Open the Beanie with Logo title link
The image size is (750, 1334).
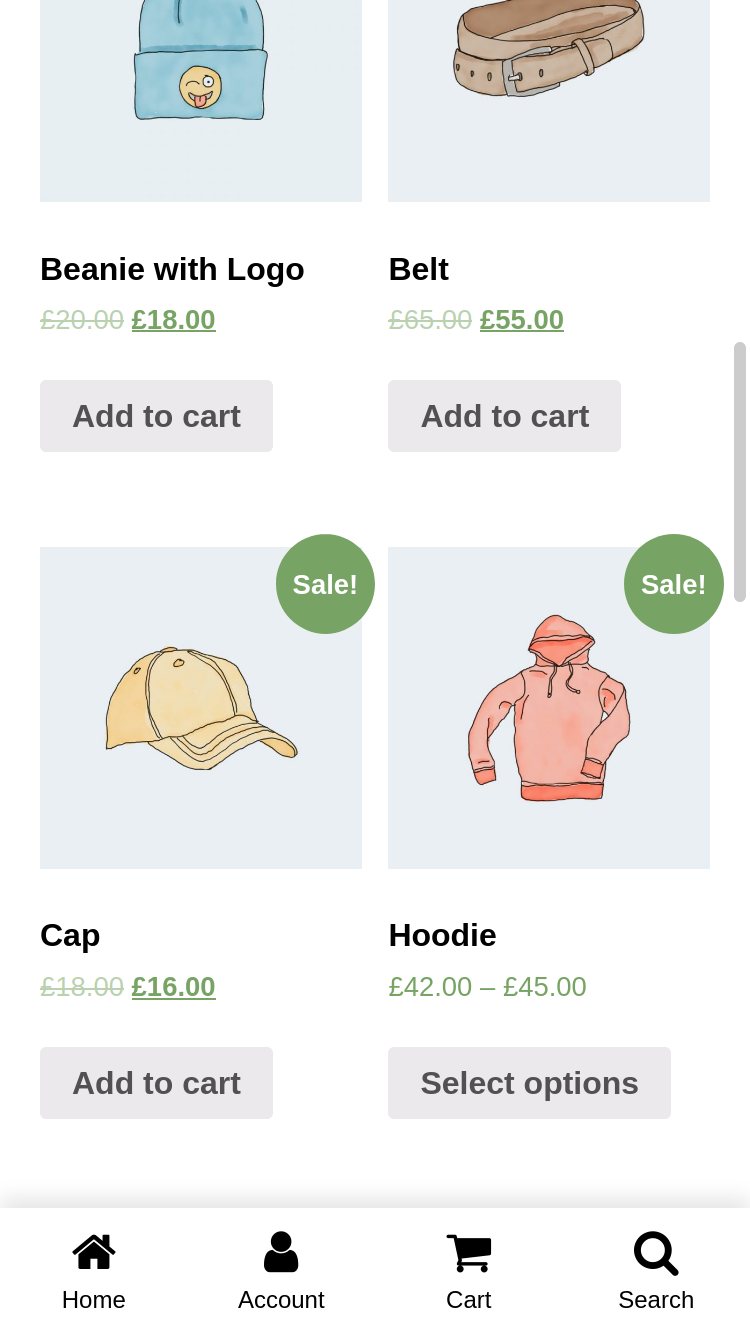click(x=172, y=269)
